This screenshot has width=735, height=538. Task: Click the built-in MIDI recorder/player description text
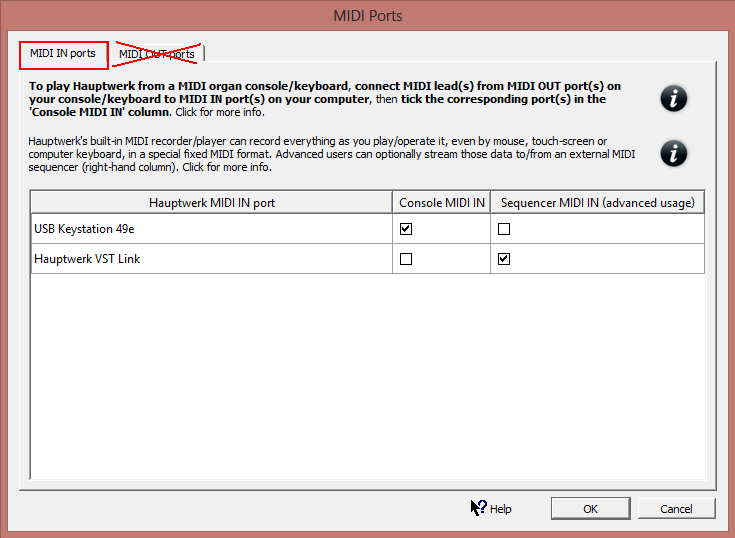[x=332, y=154]
